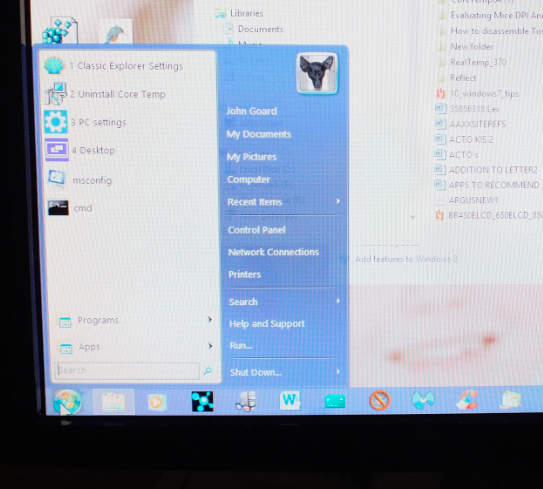Click Recent Items entry

click(x=255, y=202)
